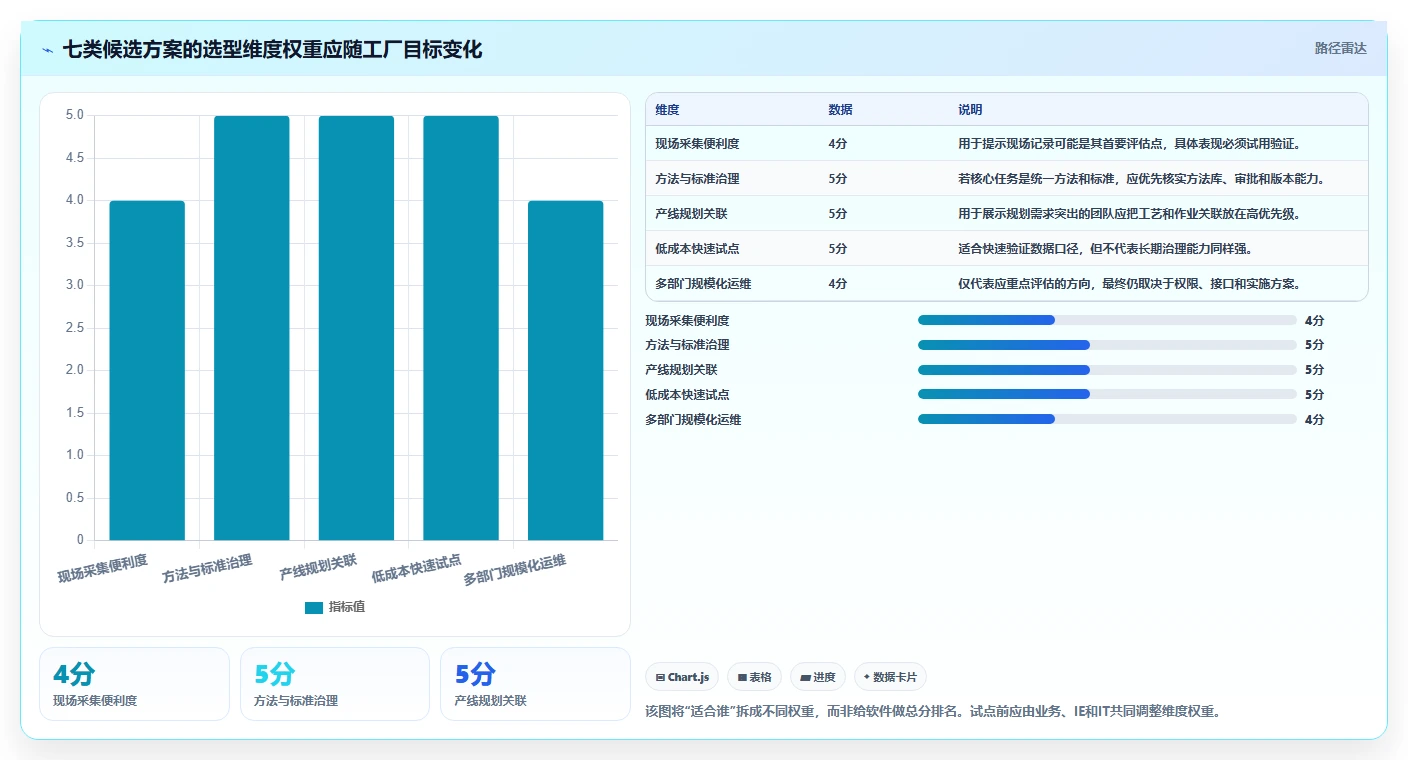Click the 现场采集便利度 progress bar
Screen dimensions: 1408x760
(1107, 320)
